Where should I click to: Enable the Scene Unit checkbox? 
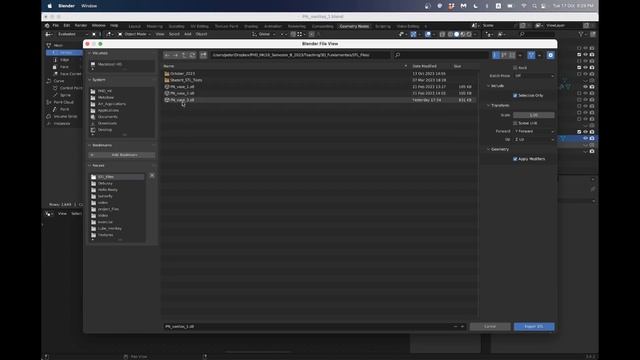click(515, 123)
